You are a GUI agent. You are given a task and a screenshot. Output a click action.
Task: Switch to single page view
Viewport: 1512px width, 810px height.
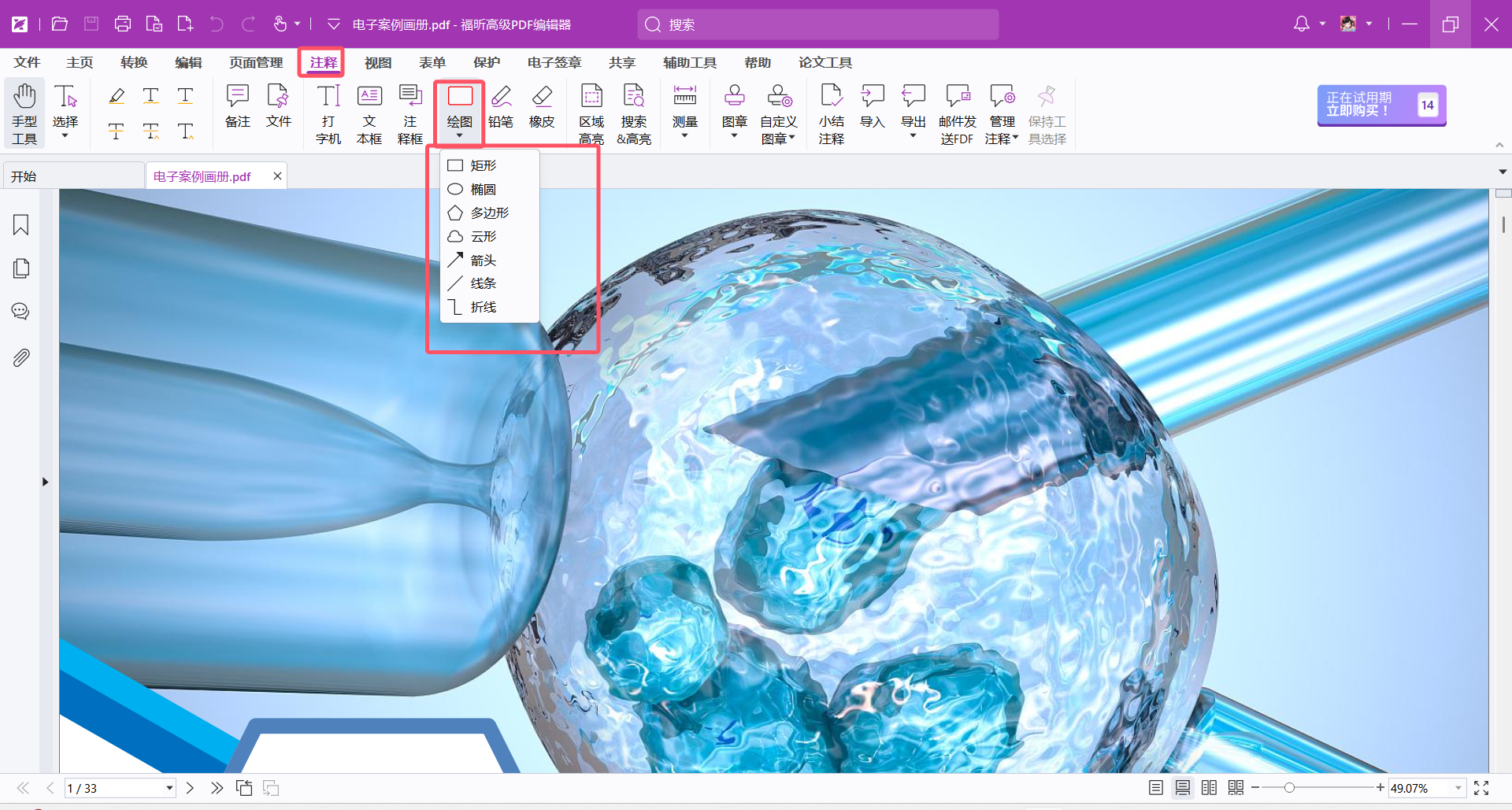[1156, 788]
